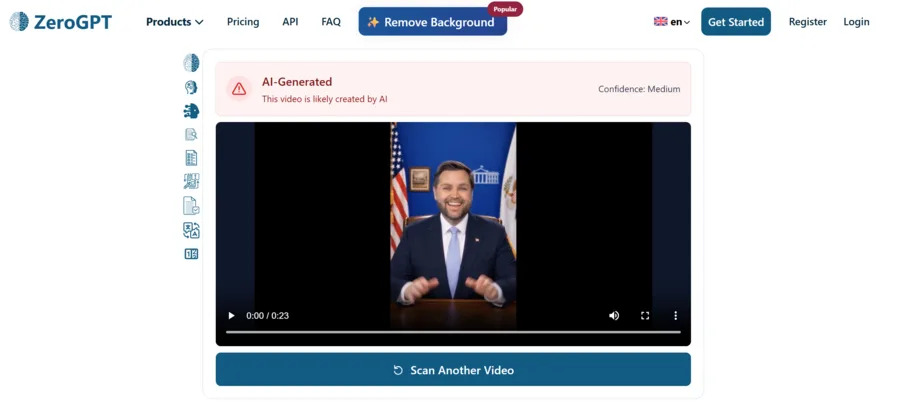This screenshot has height=407, width=900.
Task: Open the summarizer document list sidebar icon
Action: (191, 158)
